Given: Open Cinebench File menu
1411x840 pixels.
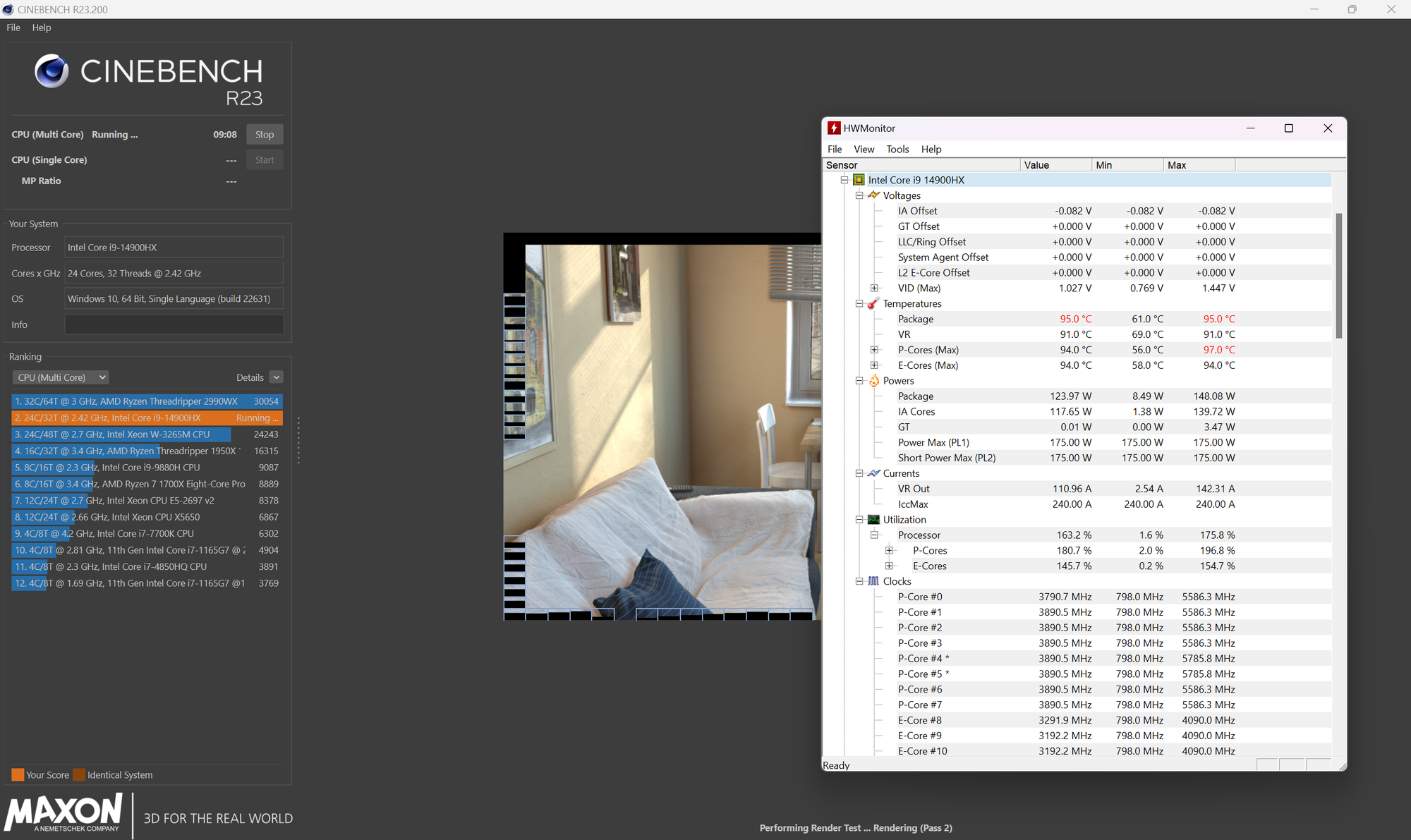Looking at the screenshot, I should (13, 28).
